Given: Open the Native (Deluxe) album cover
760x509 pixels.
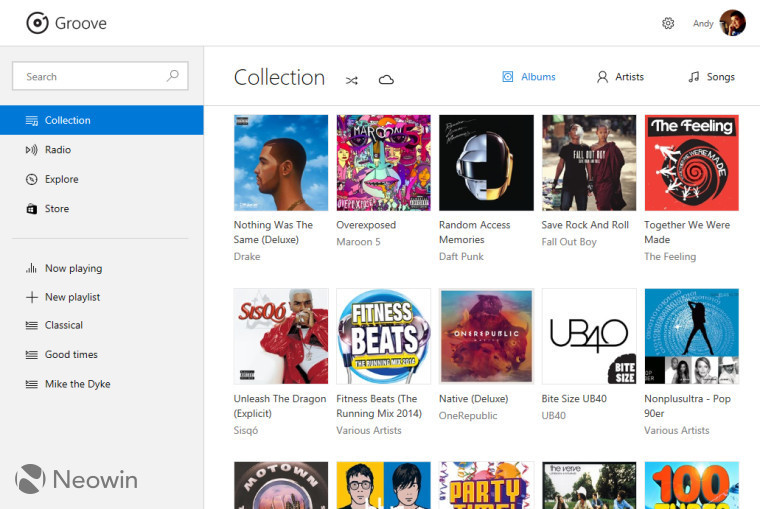Looking at the screenshot, I should point(486,336).
